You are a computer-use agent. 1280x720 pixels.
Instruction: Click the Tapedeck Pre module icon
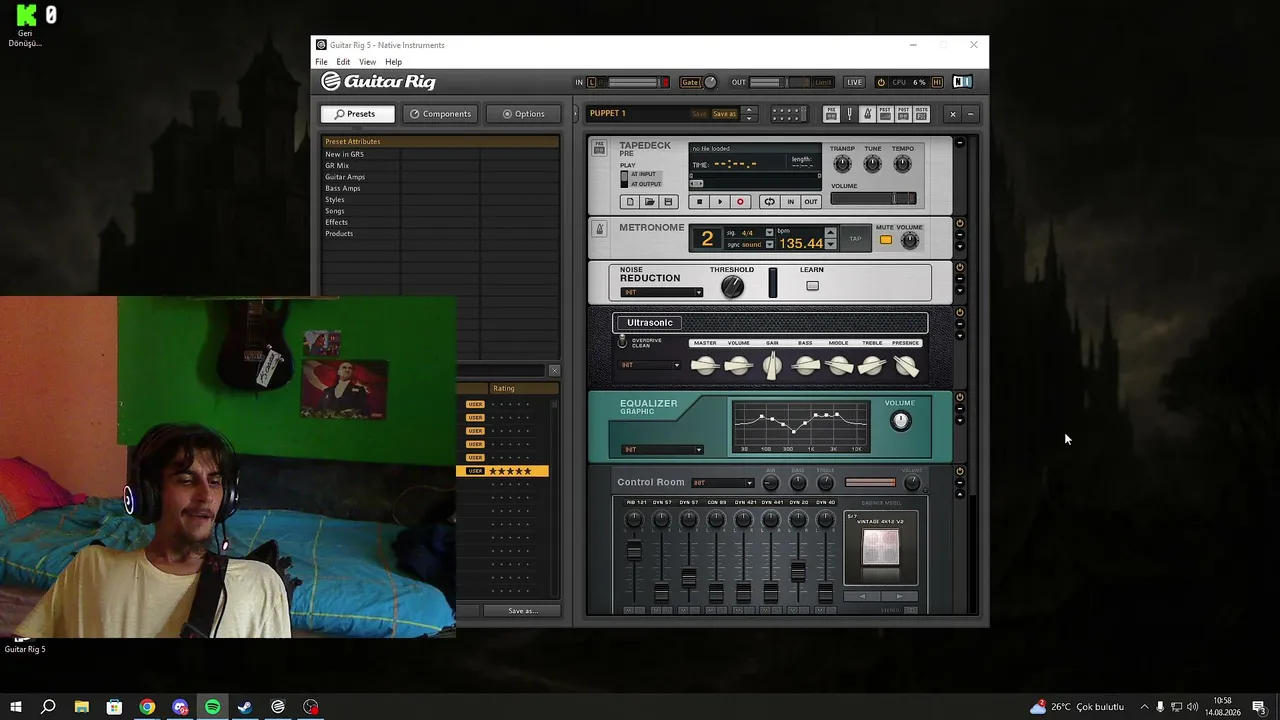click(x=599, y=147)
